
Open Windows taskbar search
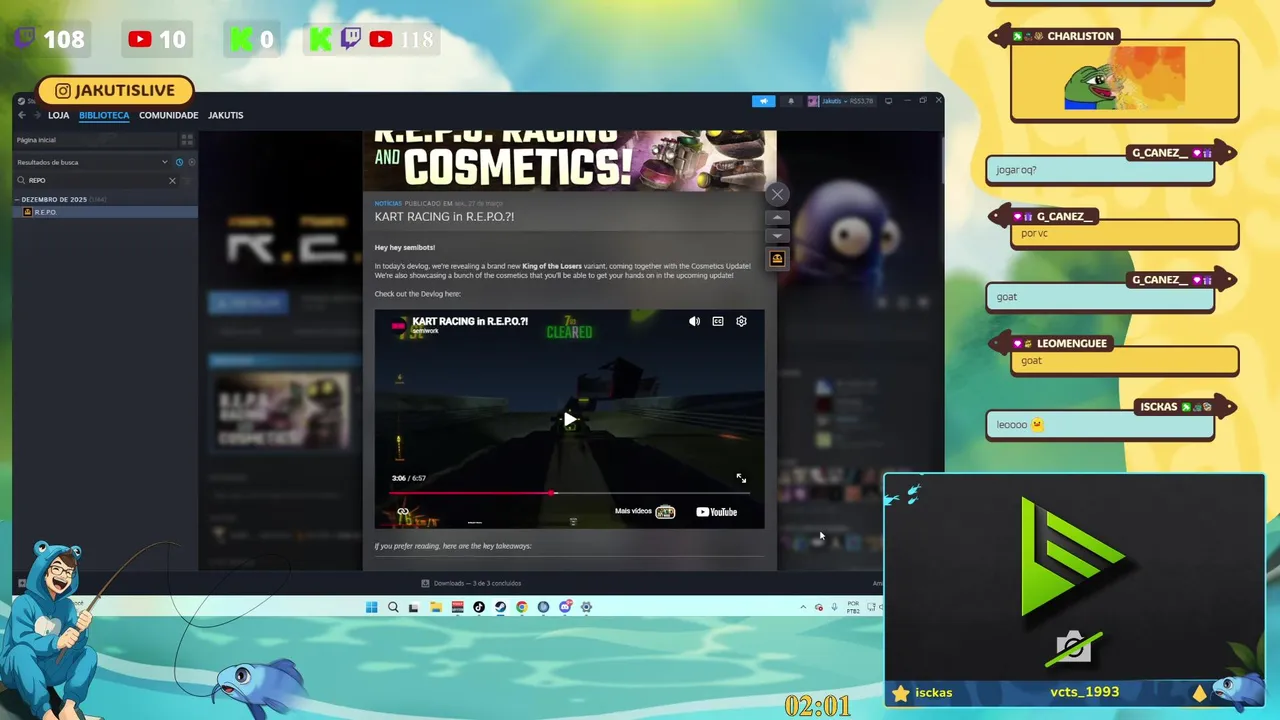(393, 607)
